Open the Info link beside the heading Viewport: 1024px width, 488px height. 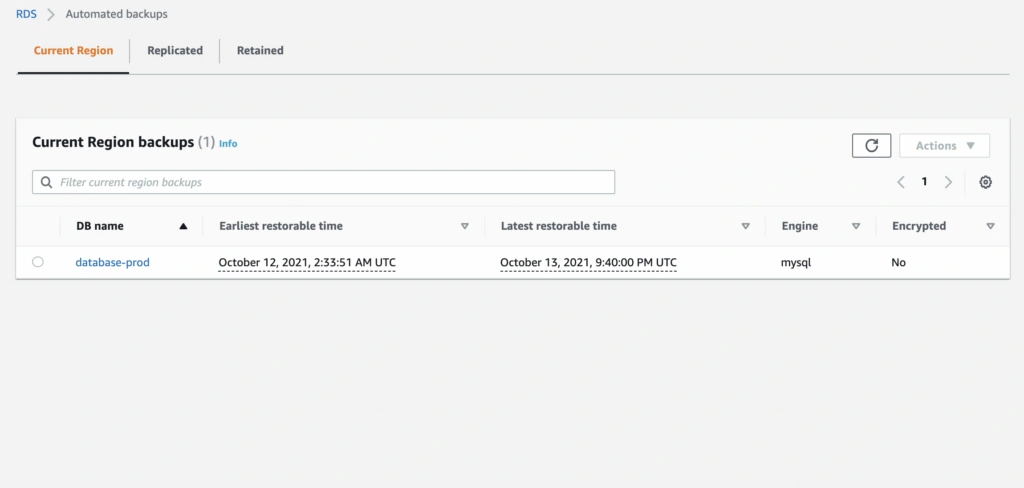point(228,144)
